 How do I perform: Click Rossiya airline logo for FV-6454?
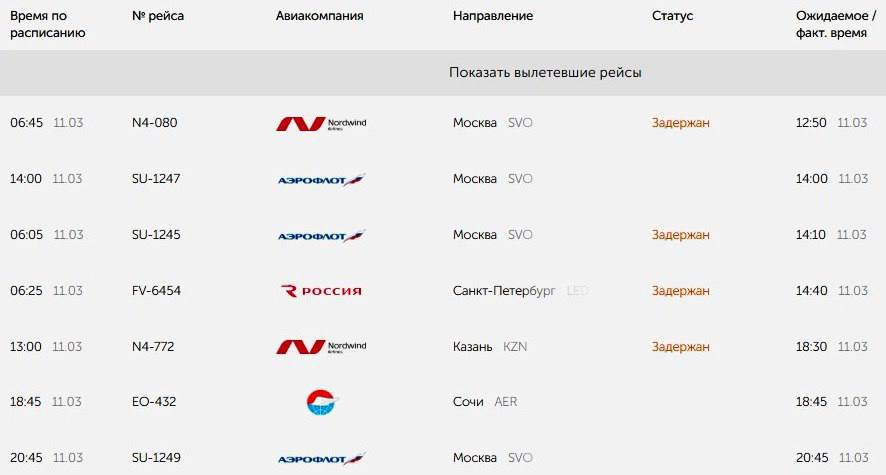tap(321, 291)
